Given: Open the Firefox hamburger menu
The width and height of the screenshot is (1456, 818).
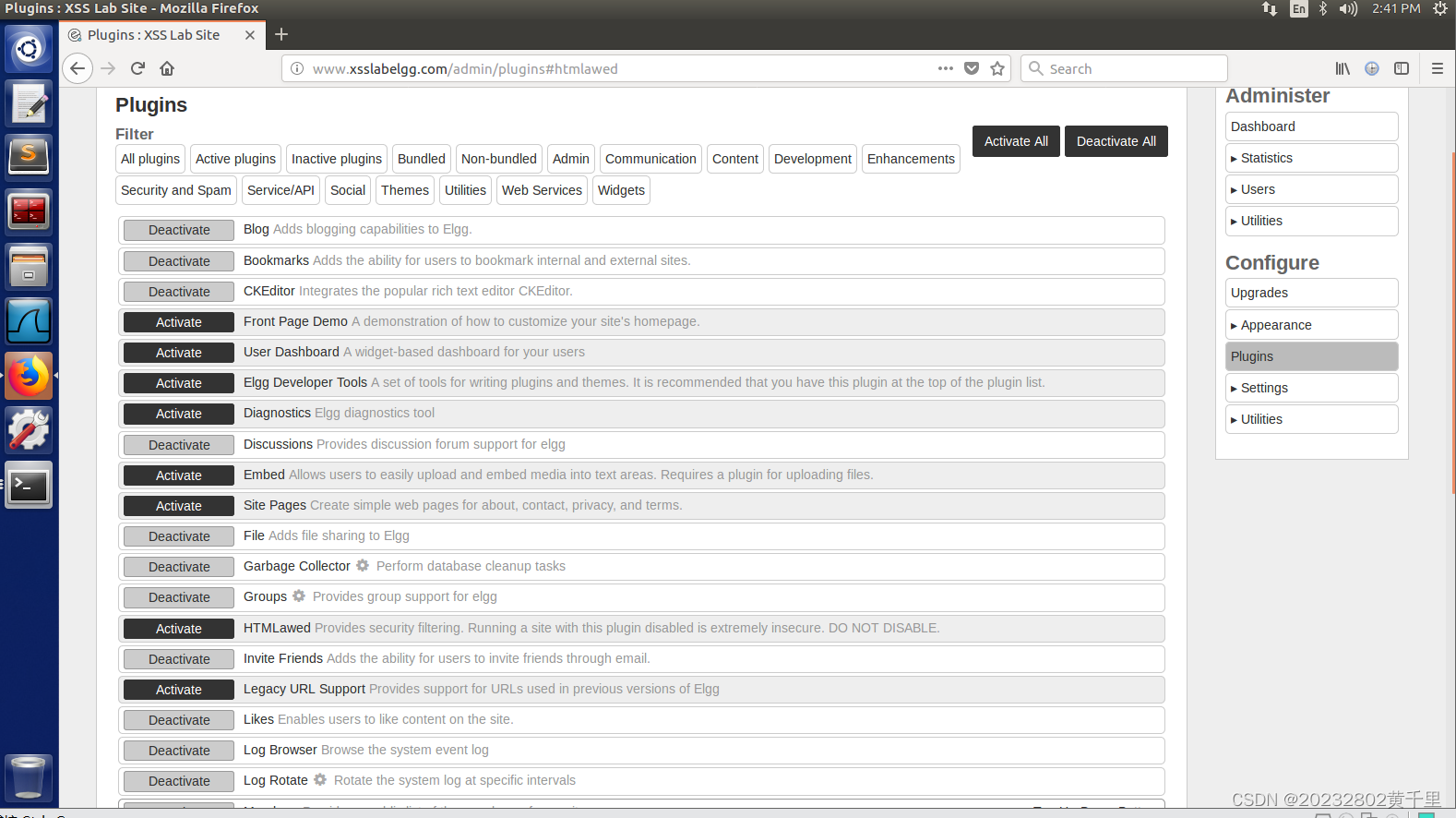Looking at the screenshot, I should pos(1437,68).
